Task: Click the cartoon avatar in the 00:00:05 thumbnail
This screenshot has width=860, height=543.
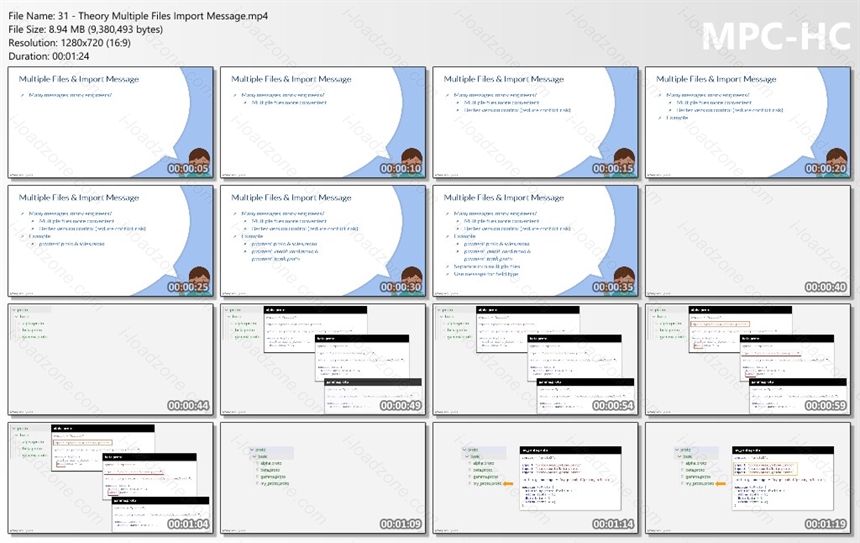Action: pos(199,162)
